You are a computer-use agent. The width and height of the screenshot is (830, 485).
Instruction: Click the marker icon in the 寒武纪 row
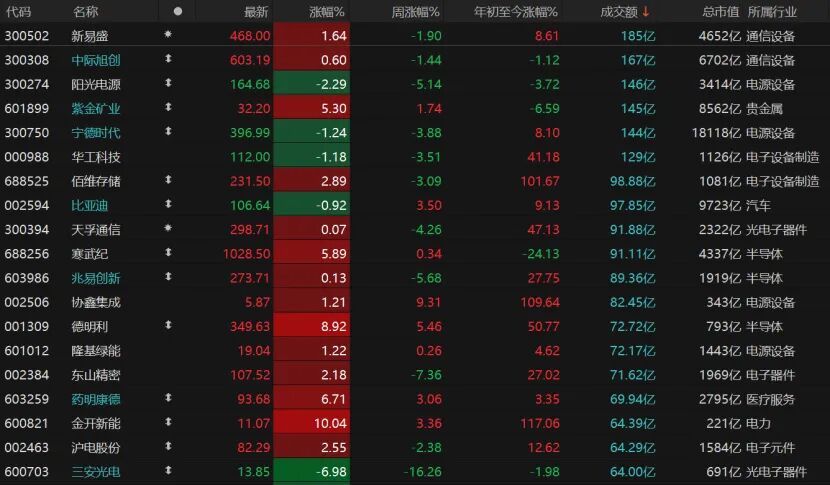pos(168,253)
